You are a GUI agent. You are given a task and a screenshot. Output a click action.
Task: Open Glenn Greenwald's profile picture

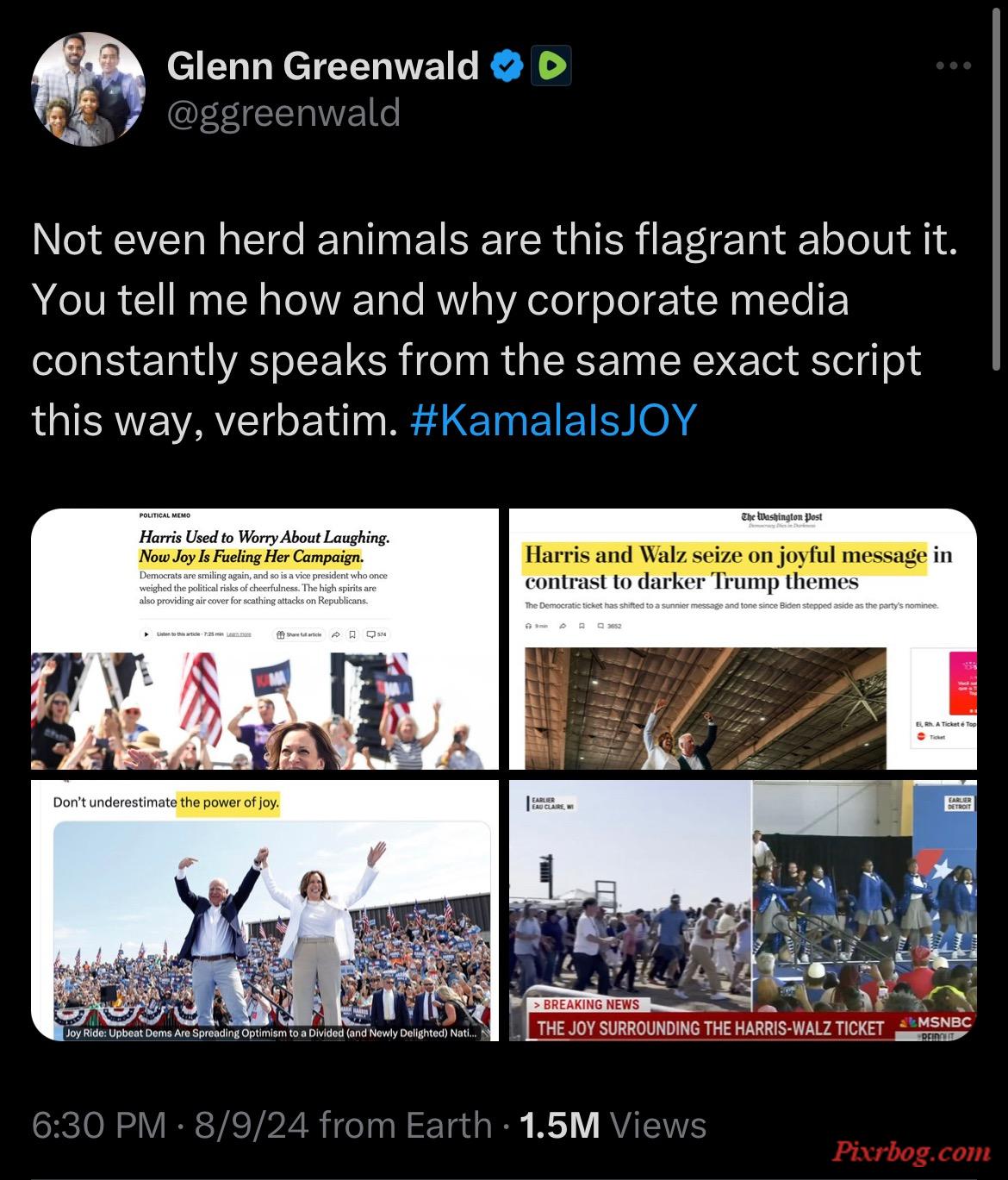tap(88, 89)
